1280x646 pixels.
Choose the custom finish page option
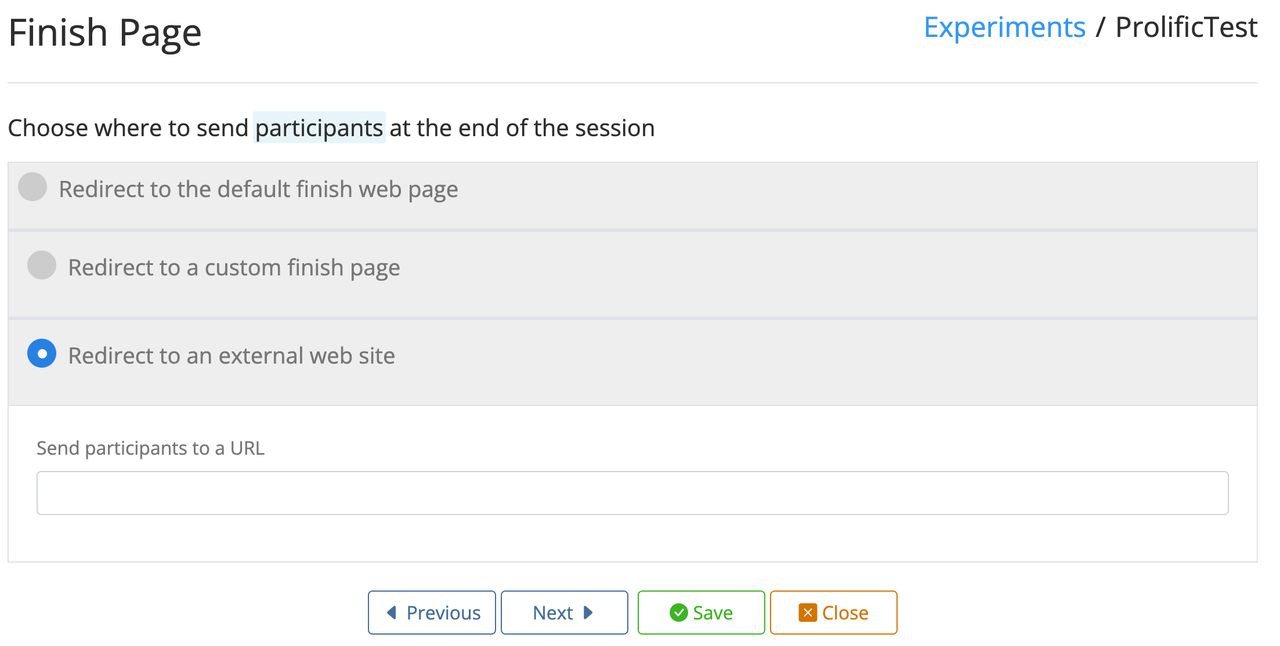tap(41, 266)
